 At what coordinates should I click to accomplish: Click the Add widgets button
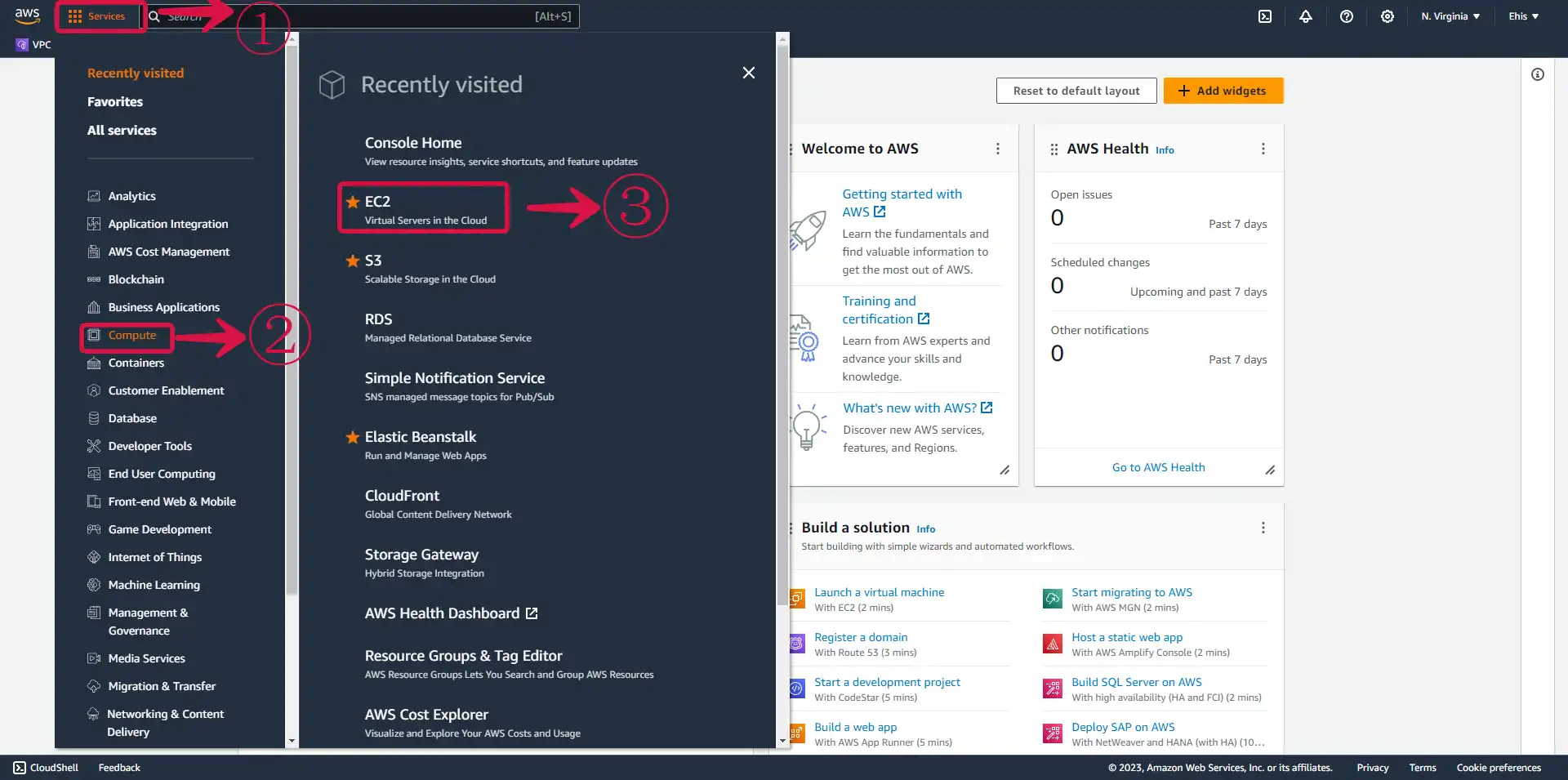1223,91
